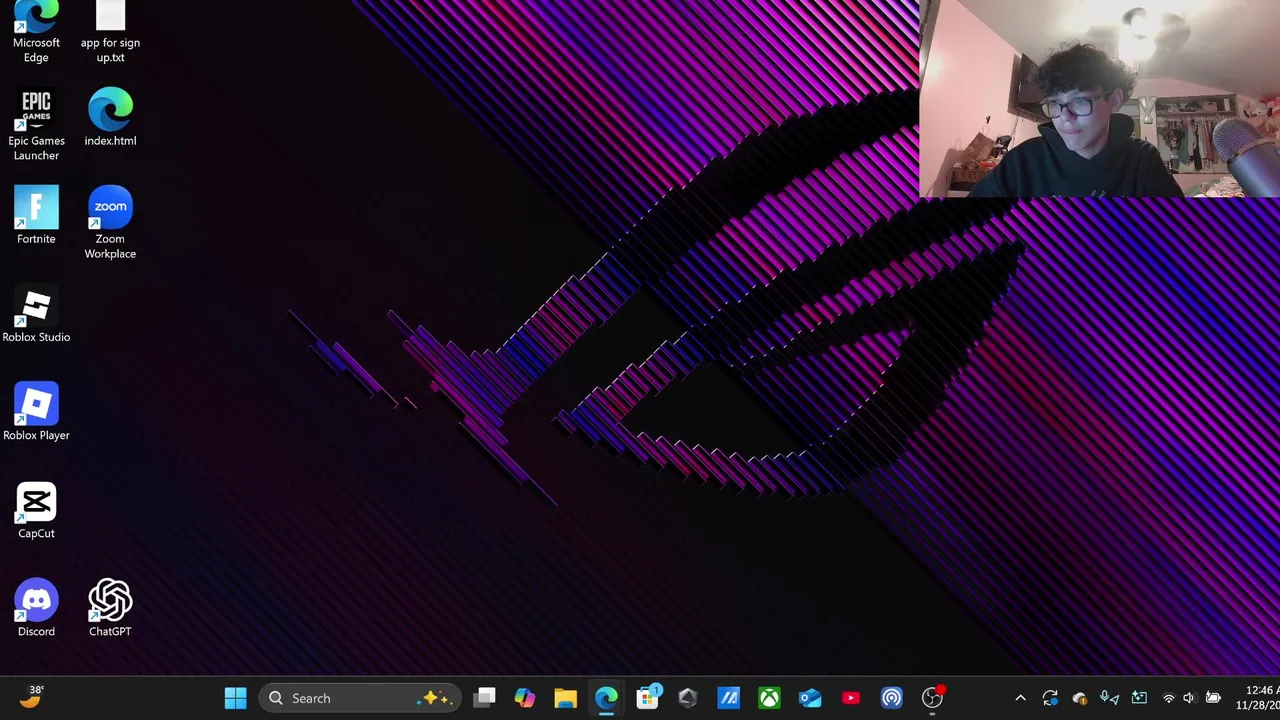Viewport: 1280px width, 720px height.
Task: Click the sparkle icon in Search box
Action: (436, 698)
